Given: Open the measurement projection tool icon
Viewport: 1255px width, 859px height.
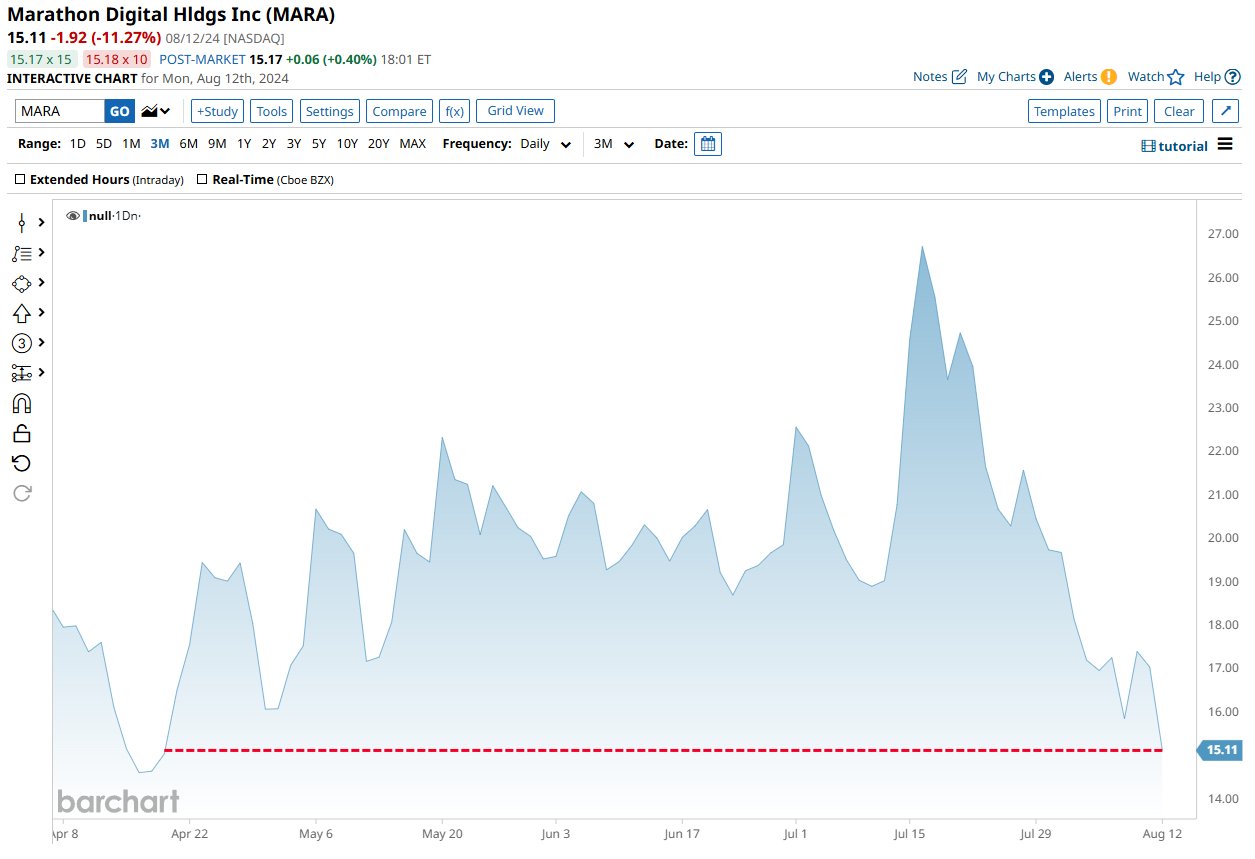Looking at the screenshot, I should click(22, 373).
